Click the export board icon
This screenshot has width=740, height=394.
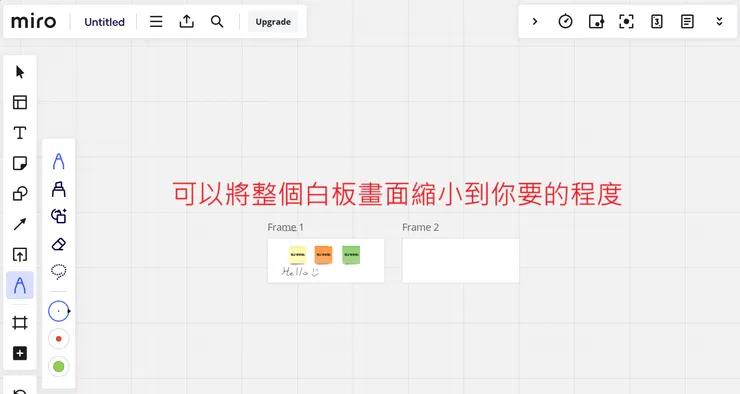[186, 22]
